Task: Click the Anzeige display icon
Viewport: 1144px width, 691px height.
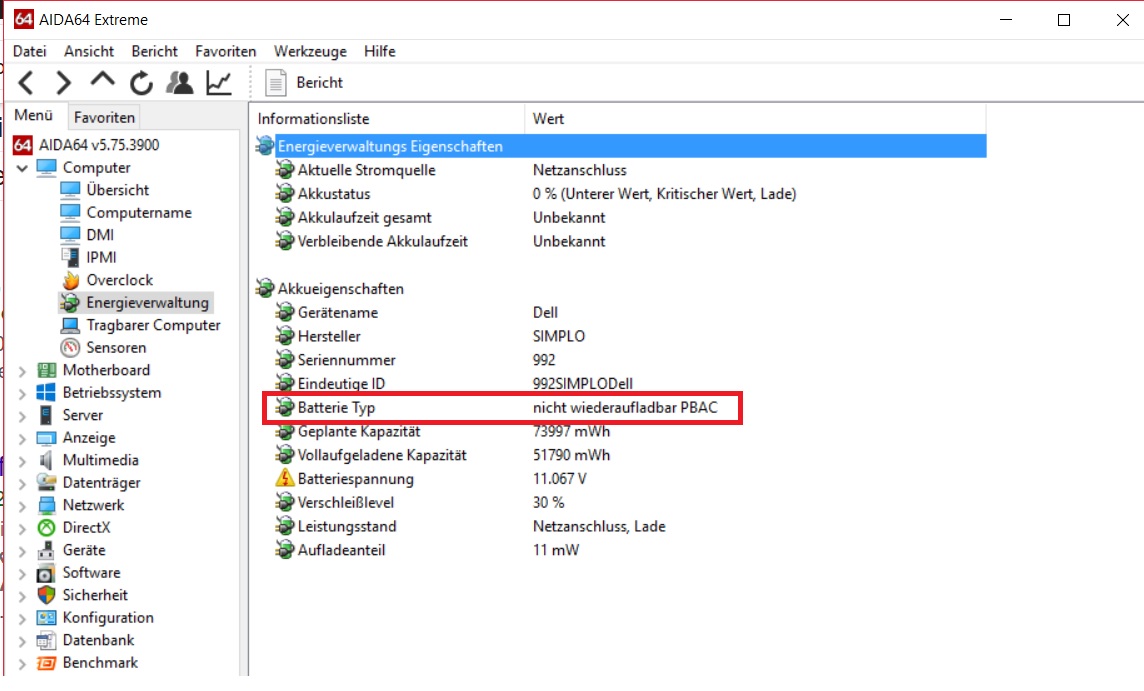Action: click(x=46, y=438)
